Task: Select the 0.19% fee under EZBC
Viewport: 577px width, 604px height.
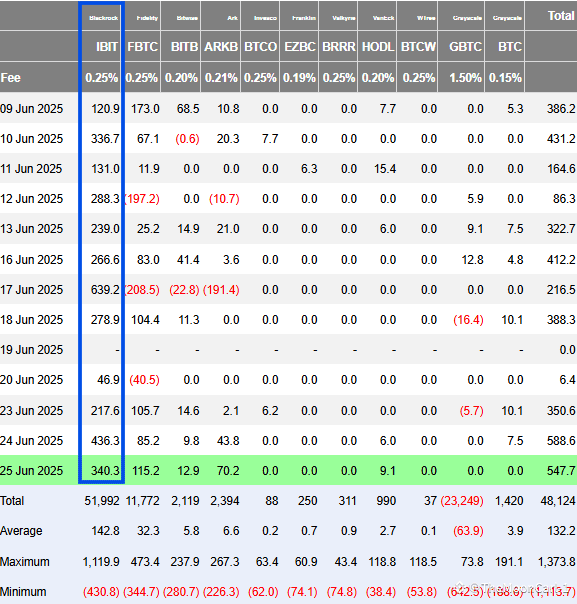Action: coord(299,78)
